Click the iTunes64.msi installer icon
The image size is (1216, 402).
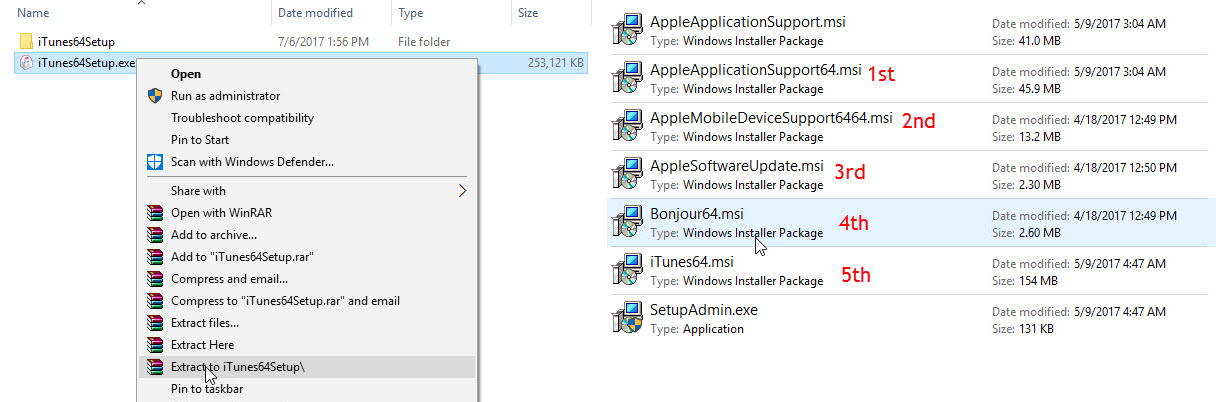pyautogui.click(x=627, y=270)
